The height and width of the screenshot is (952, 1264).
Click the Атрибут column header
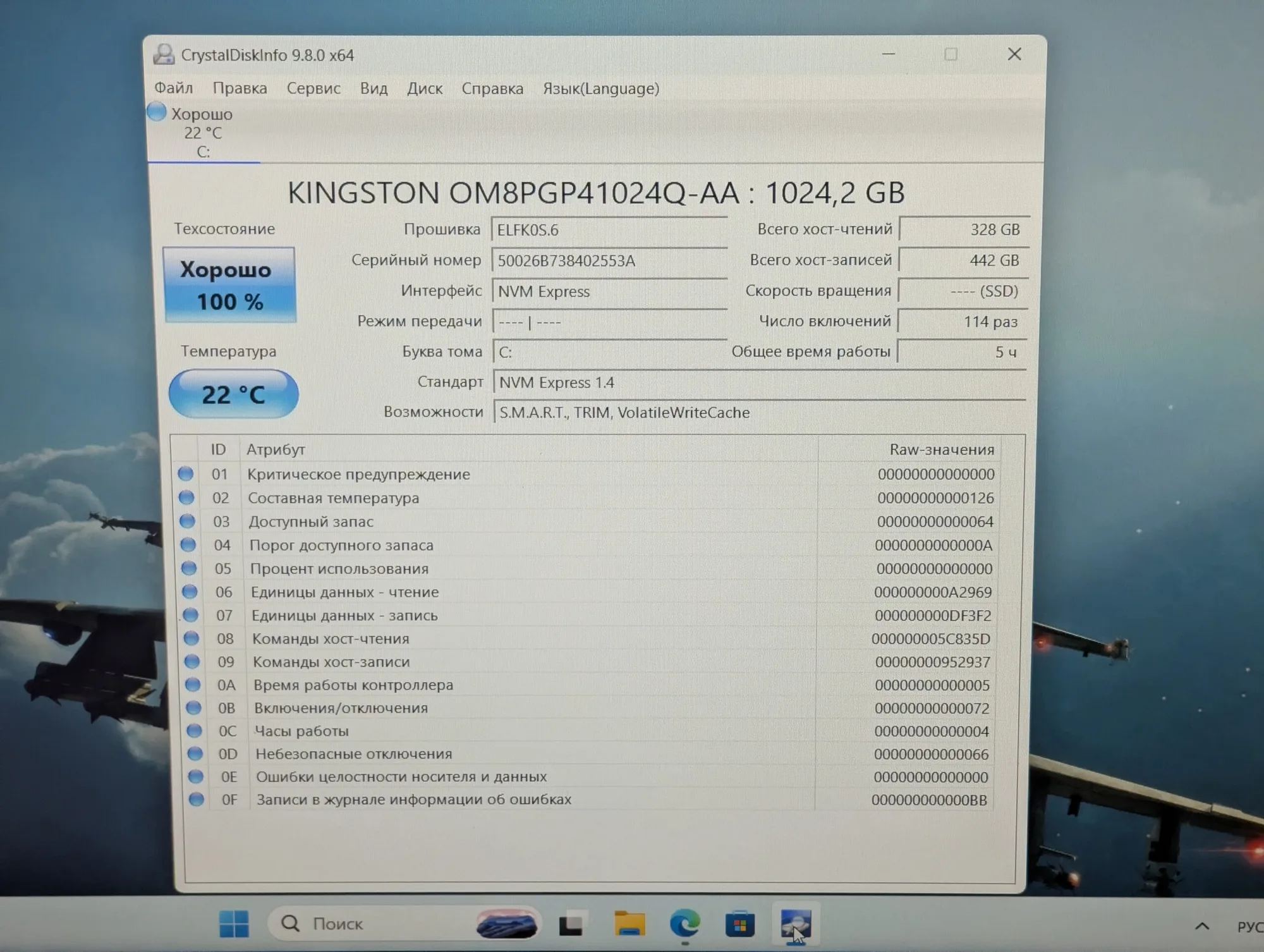point(528,449)
